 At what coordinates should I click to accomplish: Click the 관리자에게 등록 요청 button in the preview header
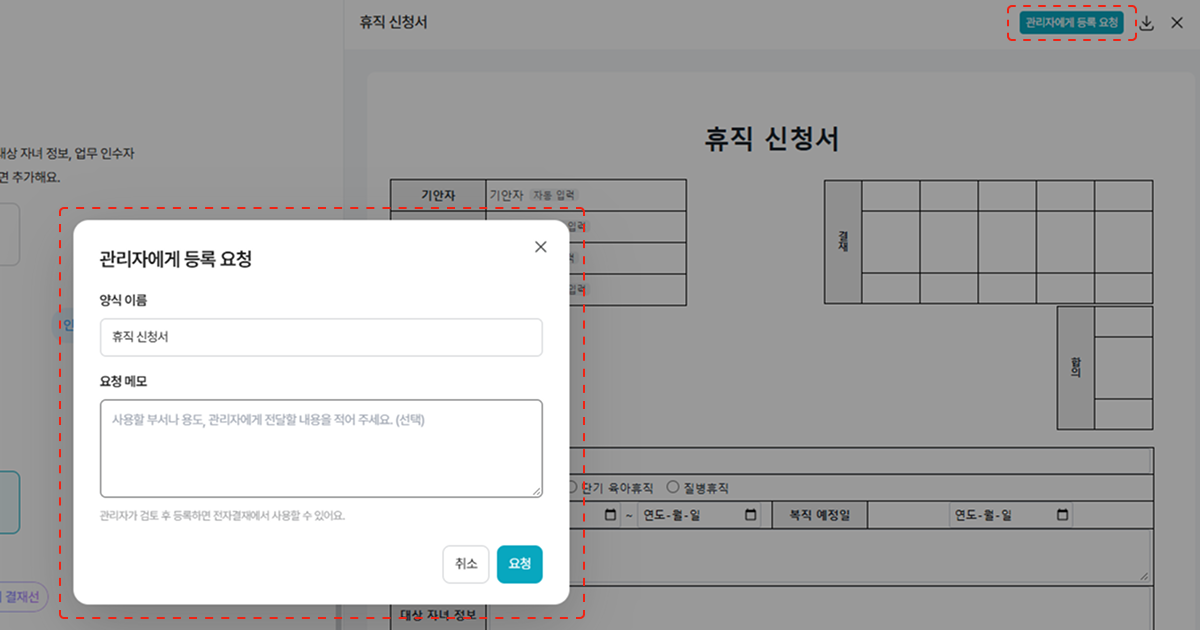click(1072, 23)
